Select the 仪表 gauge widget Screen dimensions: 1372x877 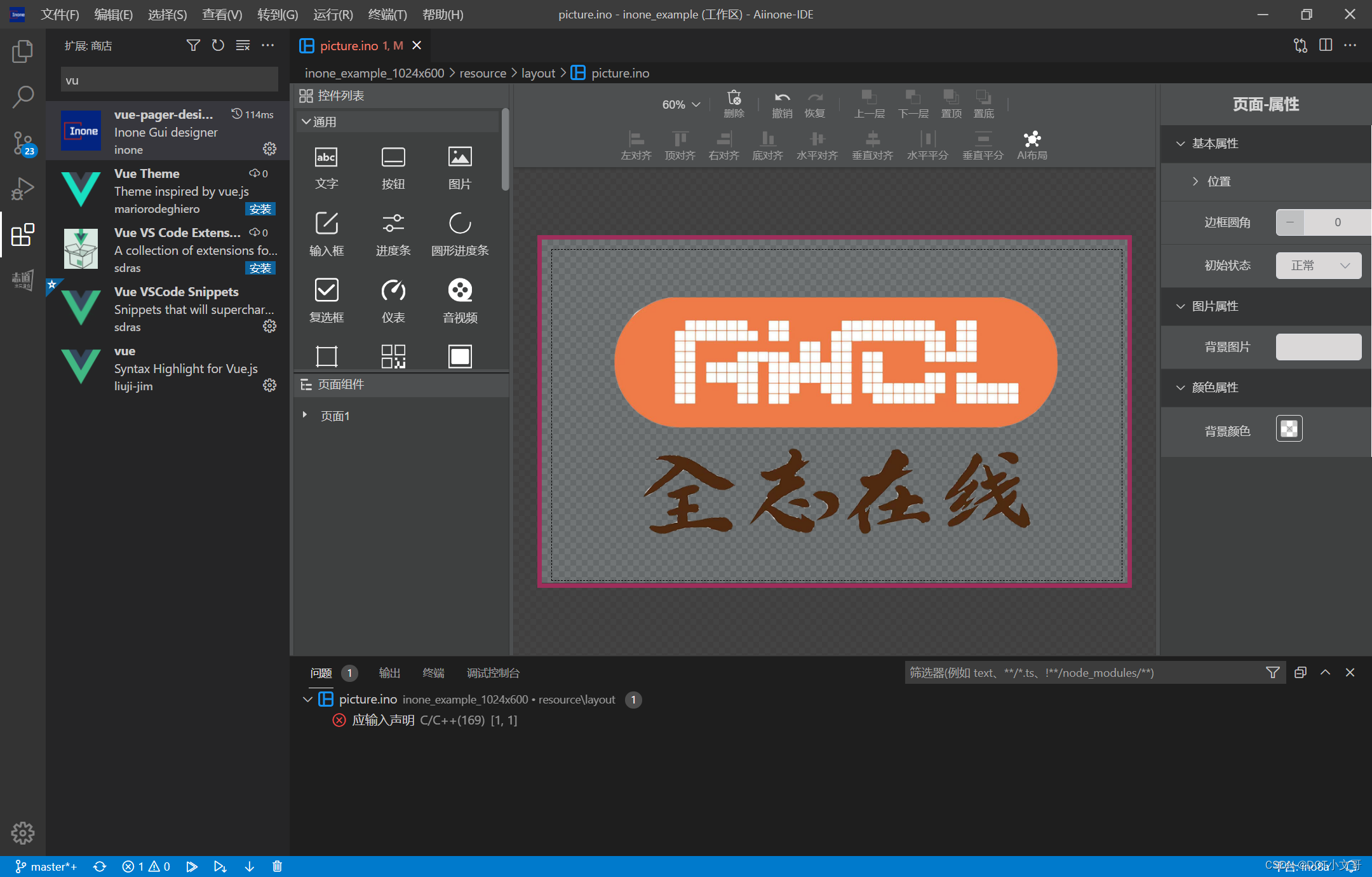pyautogui.click(x=393, y=300)
